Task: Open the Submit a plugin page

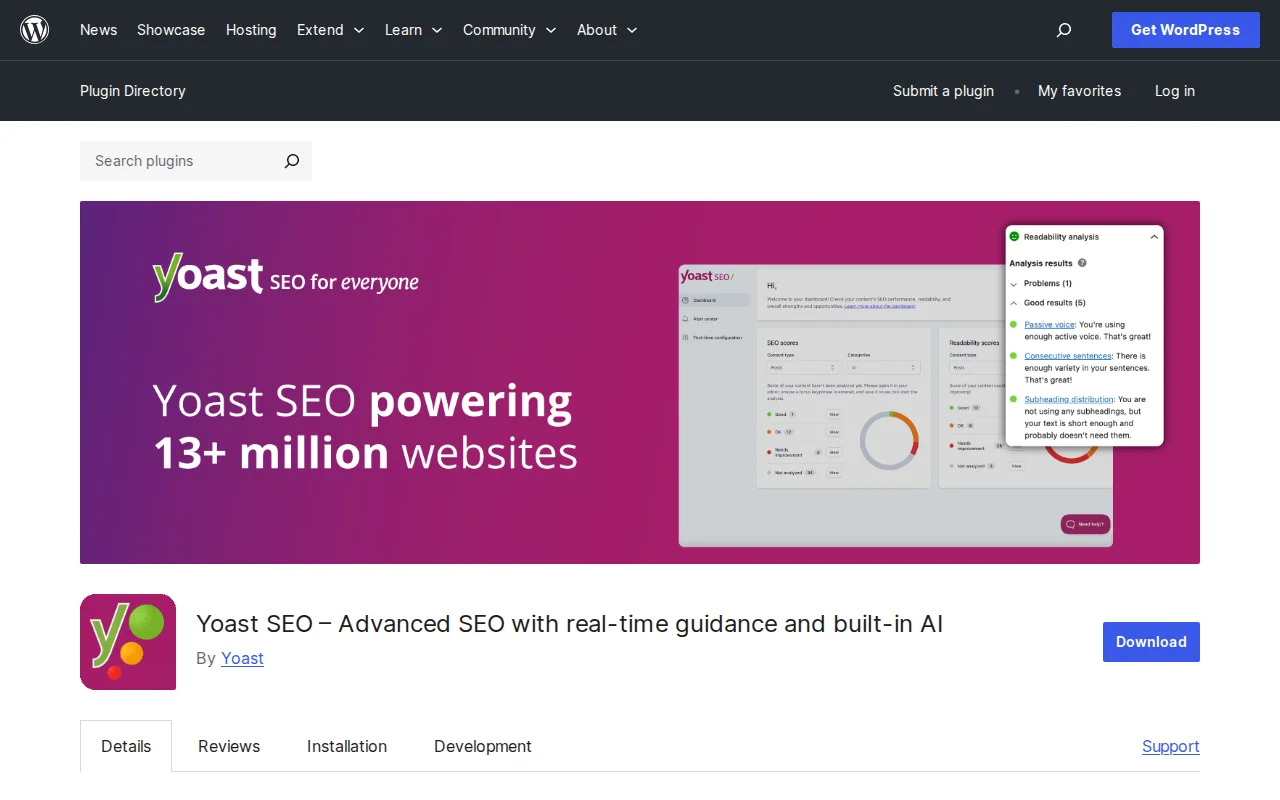Action: point(943,91)
